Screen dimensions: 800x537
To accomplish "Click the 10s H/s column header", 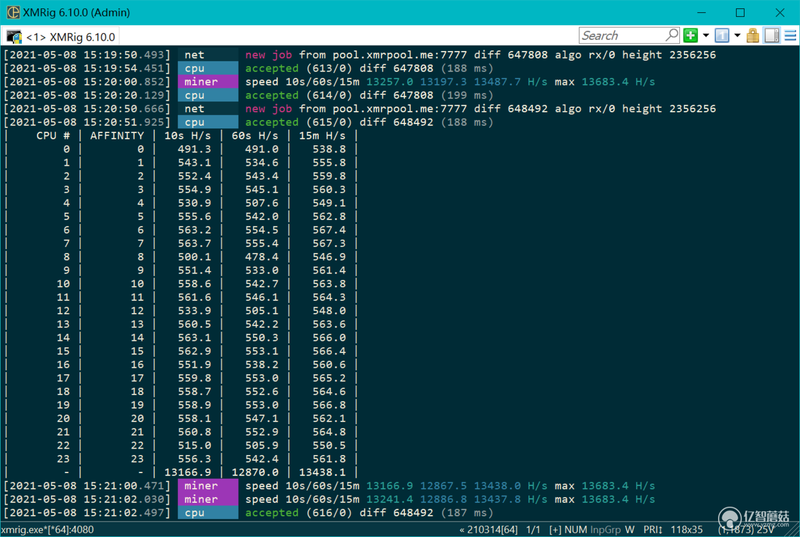I will [x=187, y=136].
